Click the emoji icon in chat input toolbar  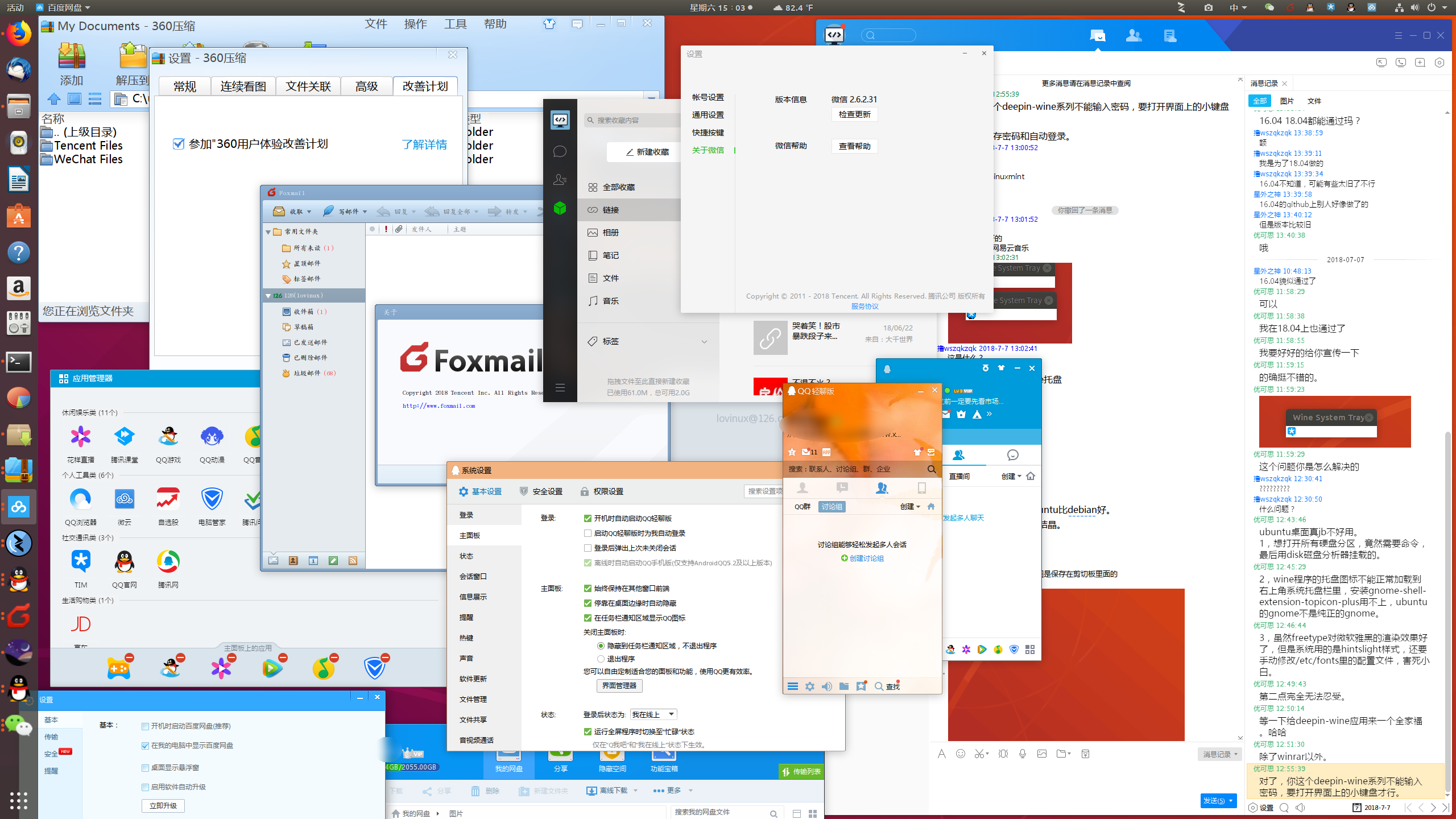tap(961, 754)
